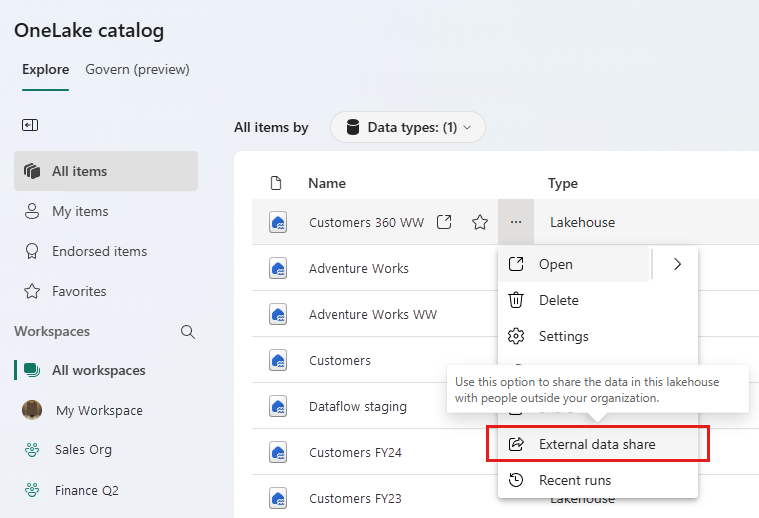This screenshot has height=518, width=759.
Task: Click the lakehouse icon beside Dataflow staging
Action: pyautogui.click(x=278, y=406)
